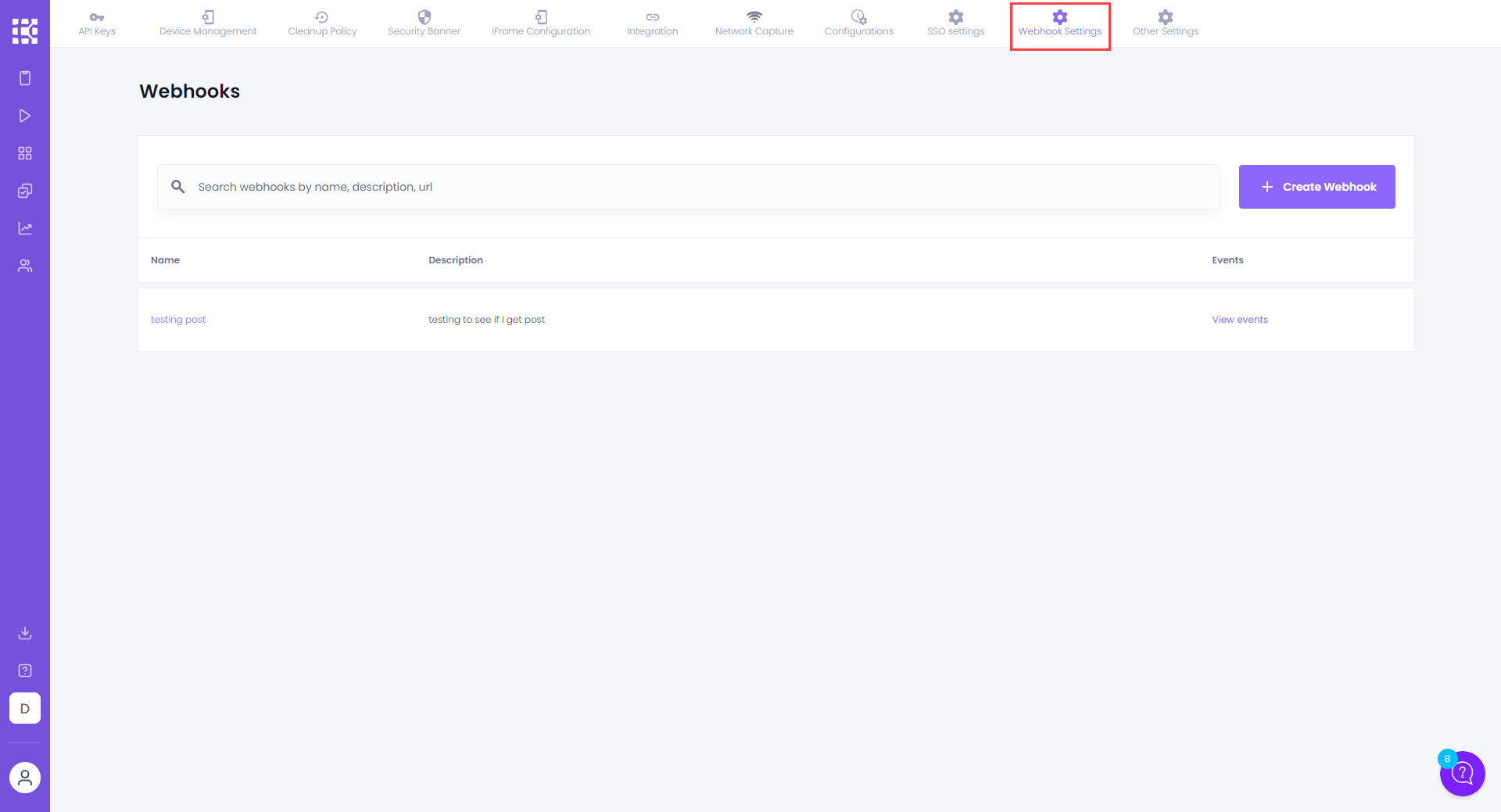Open the testing post webhook link
The height and width of the screenshot is (812, 1501).
178,320
